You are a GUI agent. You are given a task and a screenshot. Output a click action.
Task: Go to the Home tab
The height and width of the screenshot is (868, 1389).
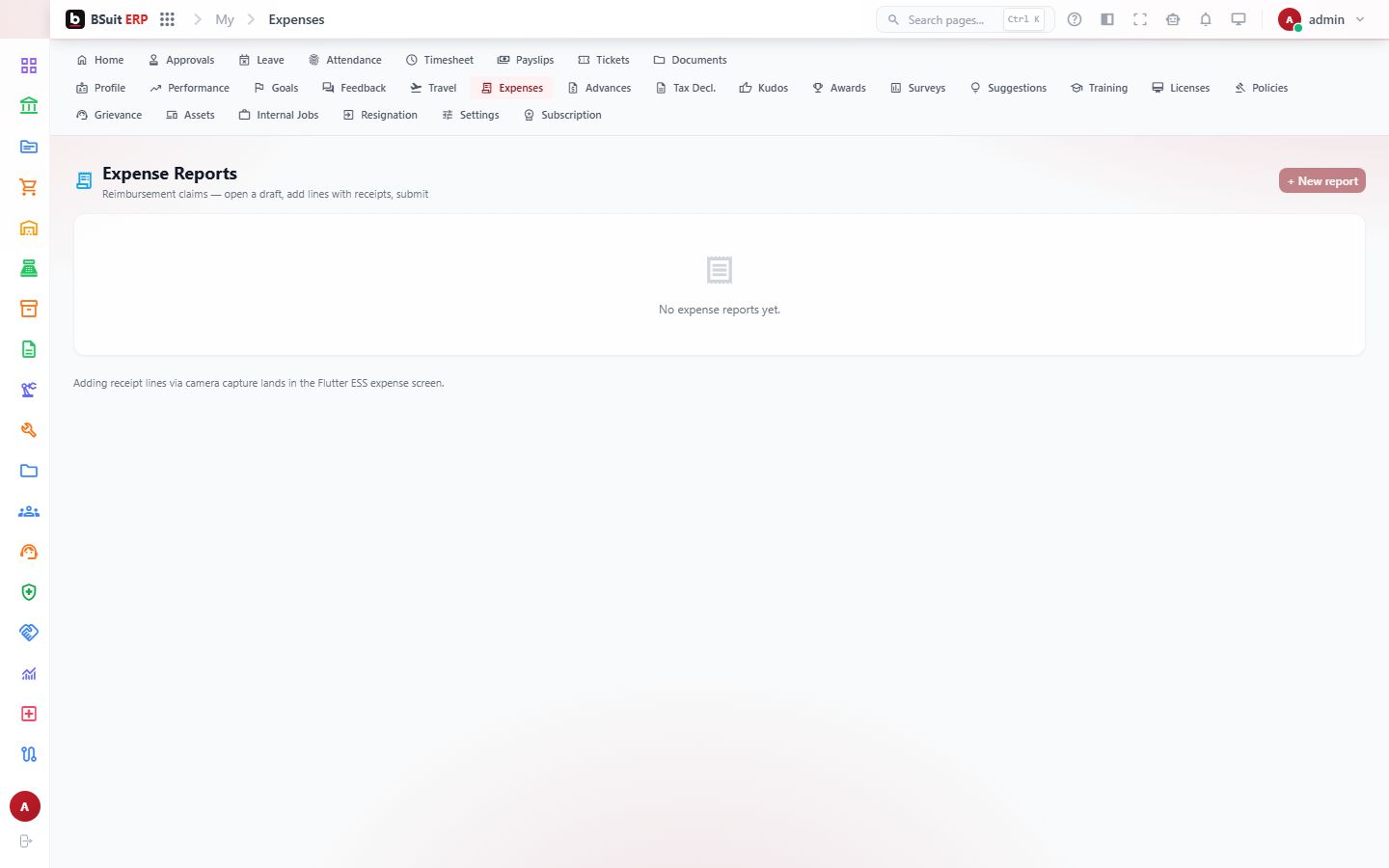pyautogui.click(x=100, y=60)
